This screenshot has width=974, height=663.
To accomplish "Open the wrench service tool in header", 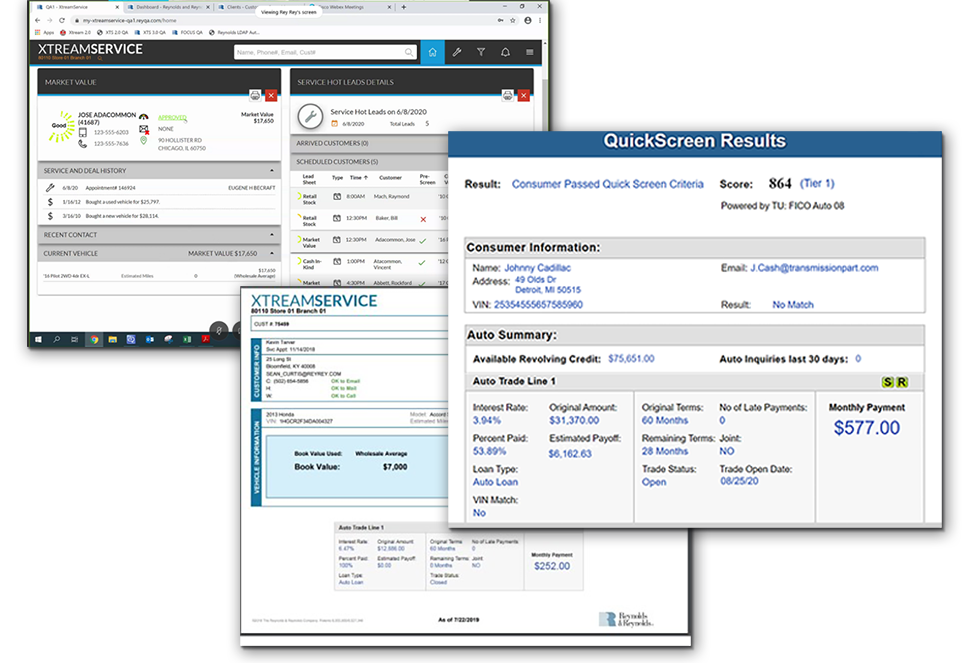I will (457, 52).
